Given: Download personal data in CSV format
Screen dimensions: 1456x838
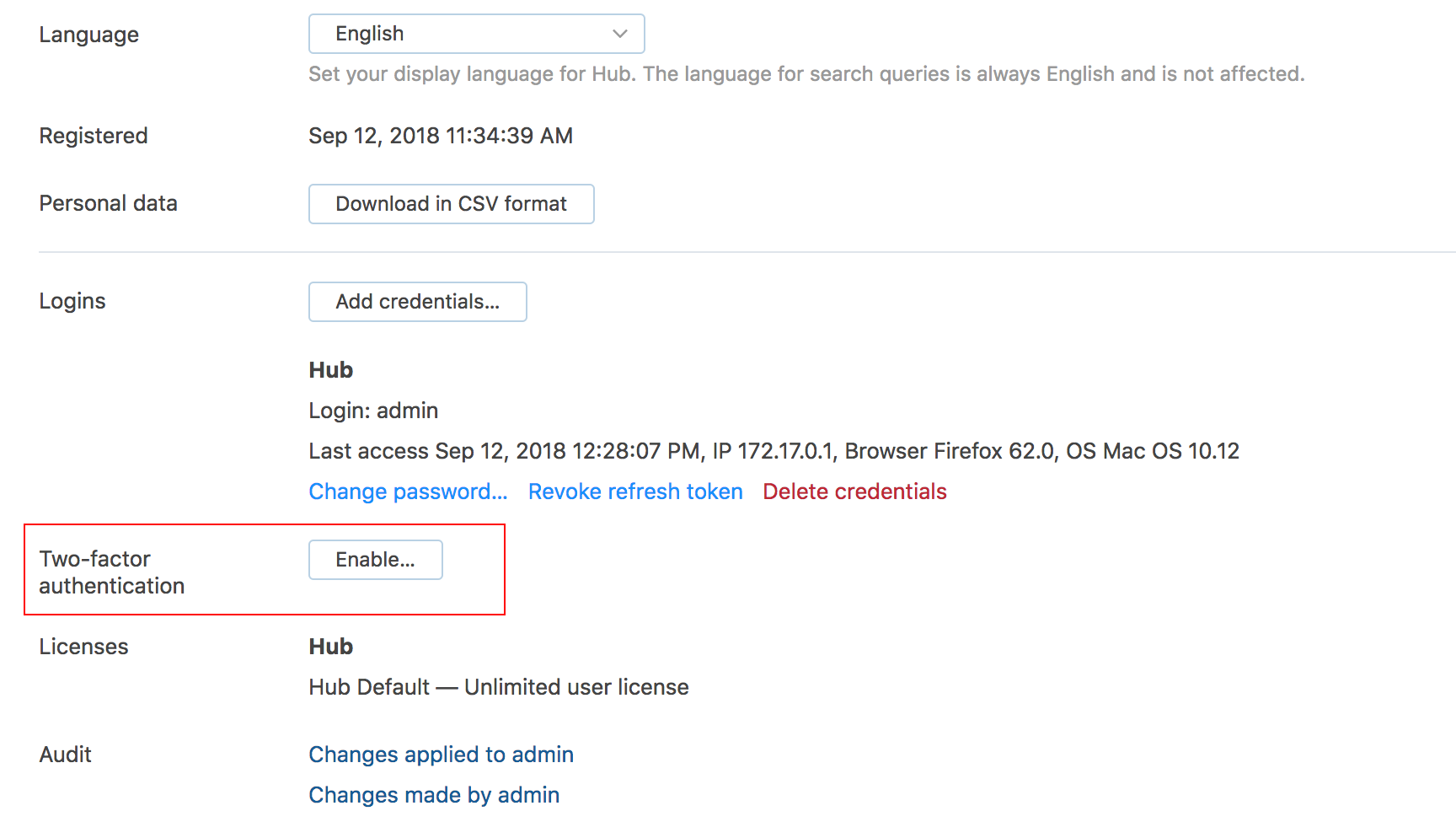Looking at the screenshot, I should click(451, 204).
